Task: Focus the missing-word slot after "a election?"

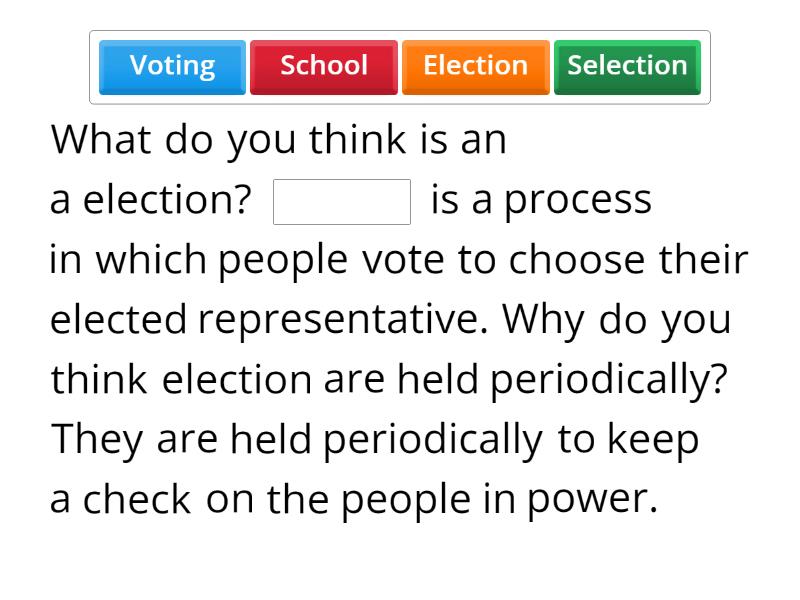Action: (342, 202)
